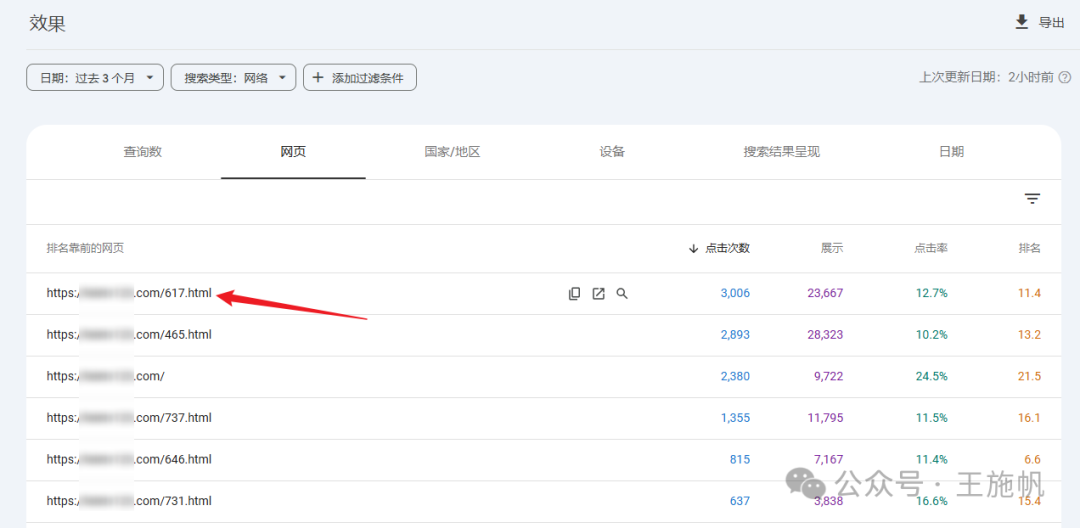The image size is (1080, 528).
Task: Sort by the 点击次数 column header
Action: point(719,249)
